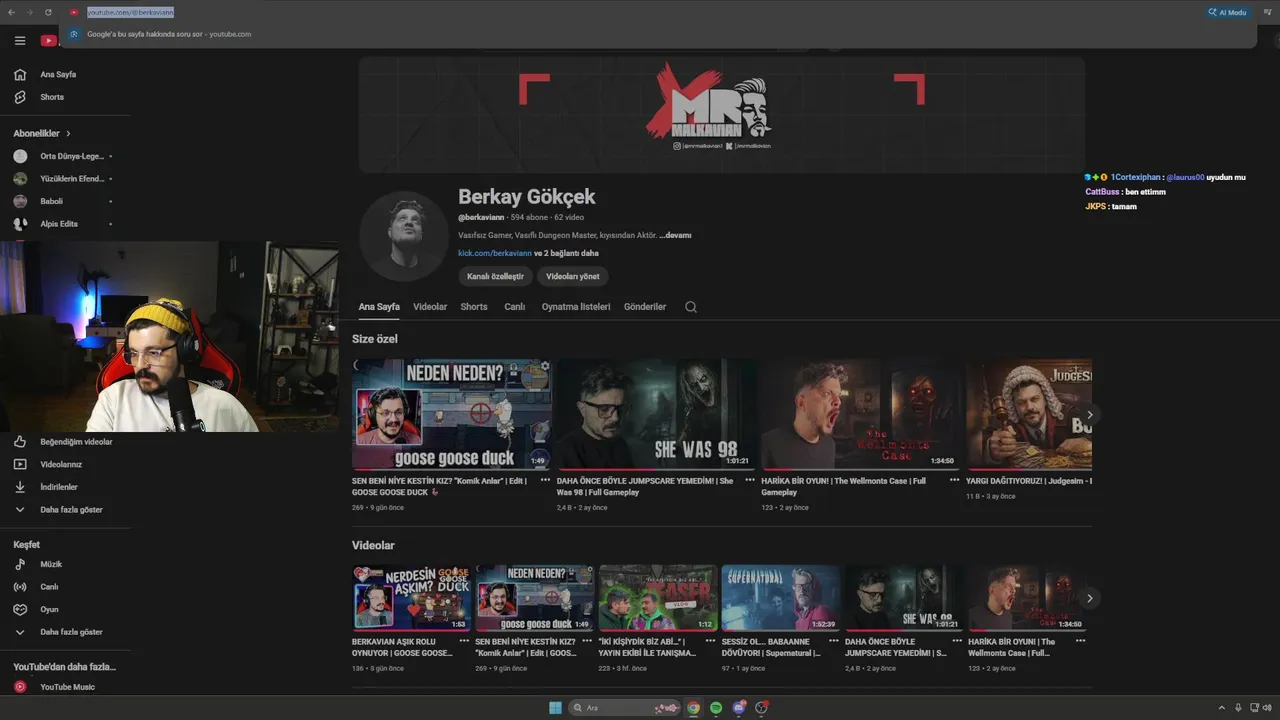Open the She Was 98 thumbnail in Size özel
The image size is (1280, 720).
656,414
